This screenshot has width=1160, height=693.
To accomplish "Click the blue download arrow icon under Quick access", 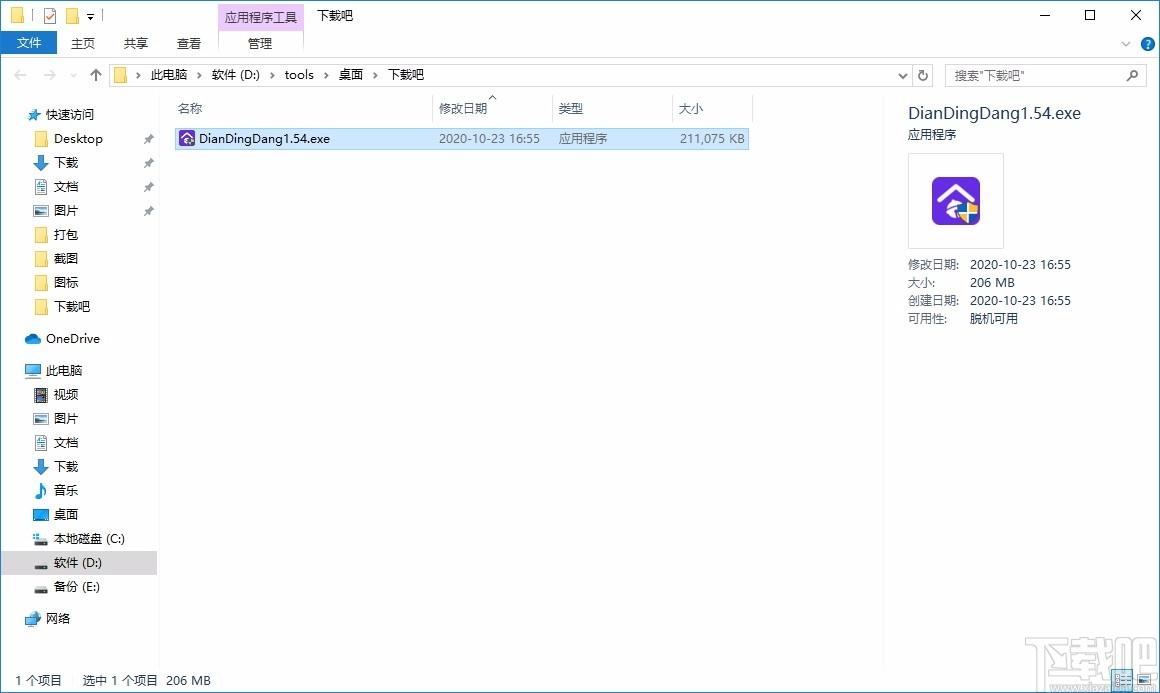I will pyautogui.click(x=41, y=163).
